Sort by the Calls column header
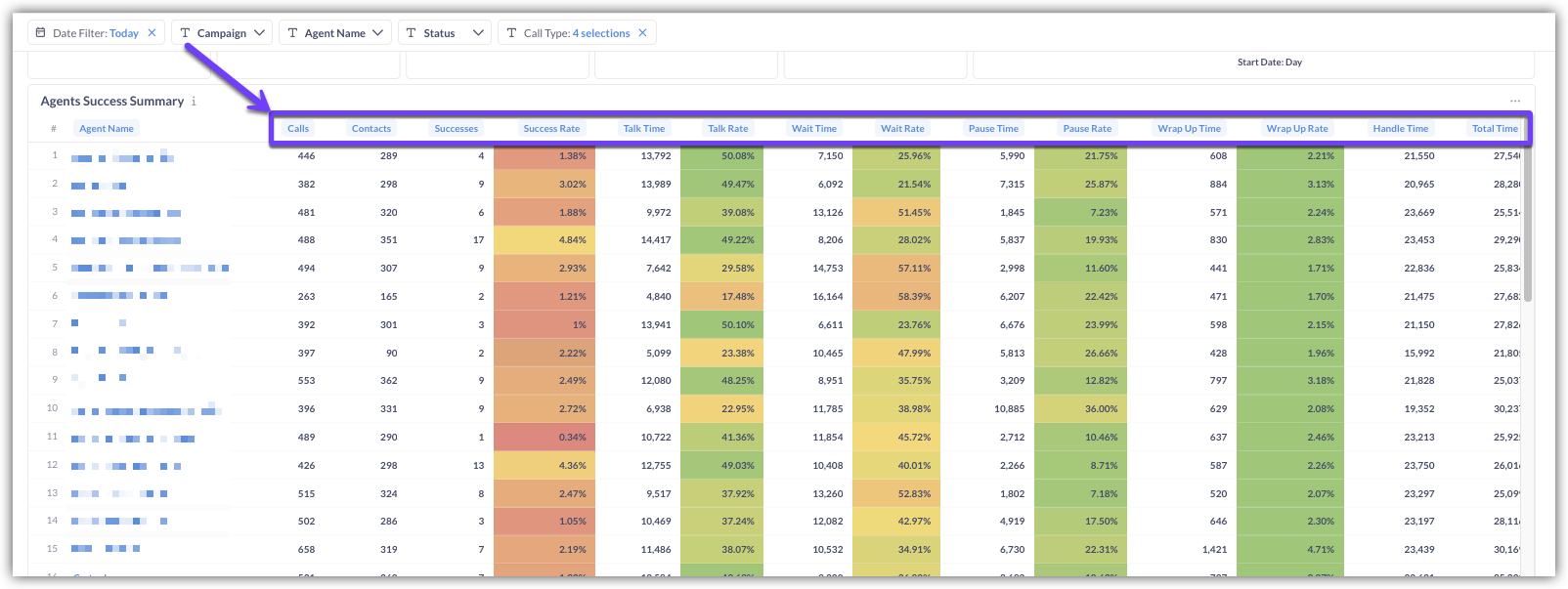Screen dimensions: 1568x589 [x=298, y=129]
